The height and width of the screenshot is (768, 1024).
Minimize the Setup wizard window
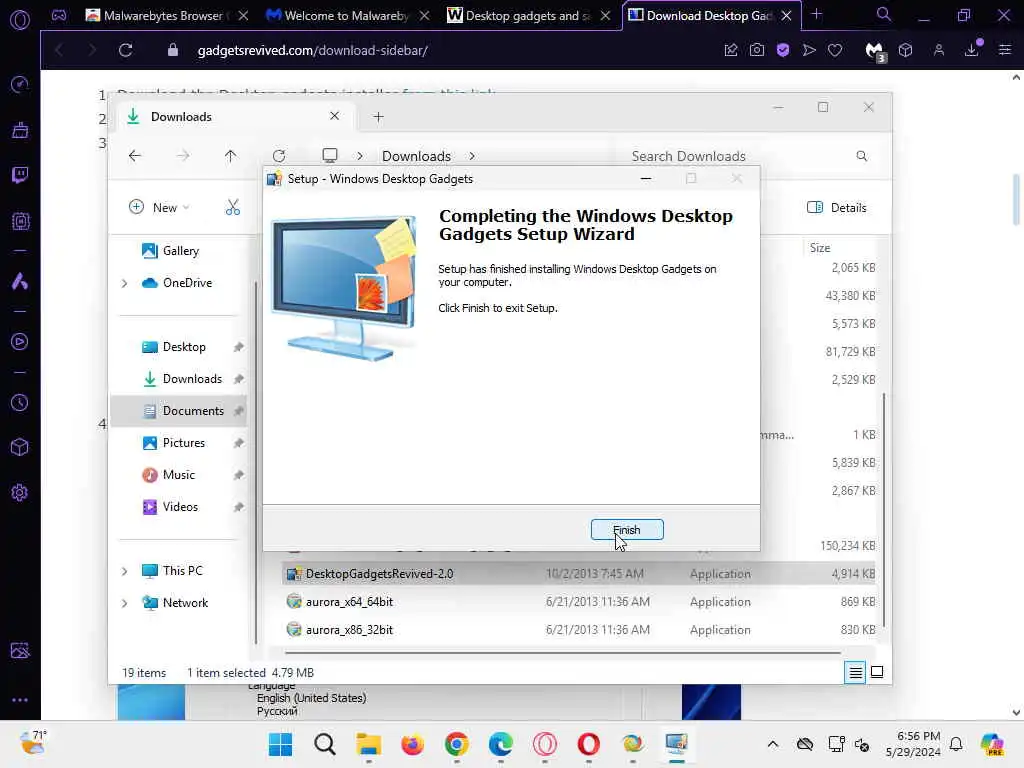646,179
